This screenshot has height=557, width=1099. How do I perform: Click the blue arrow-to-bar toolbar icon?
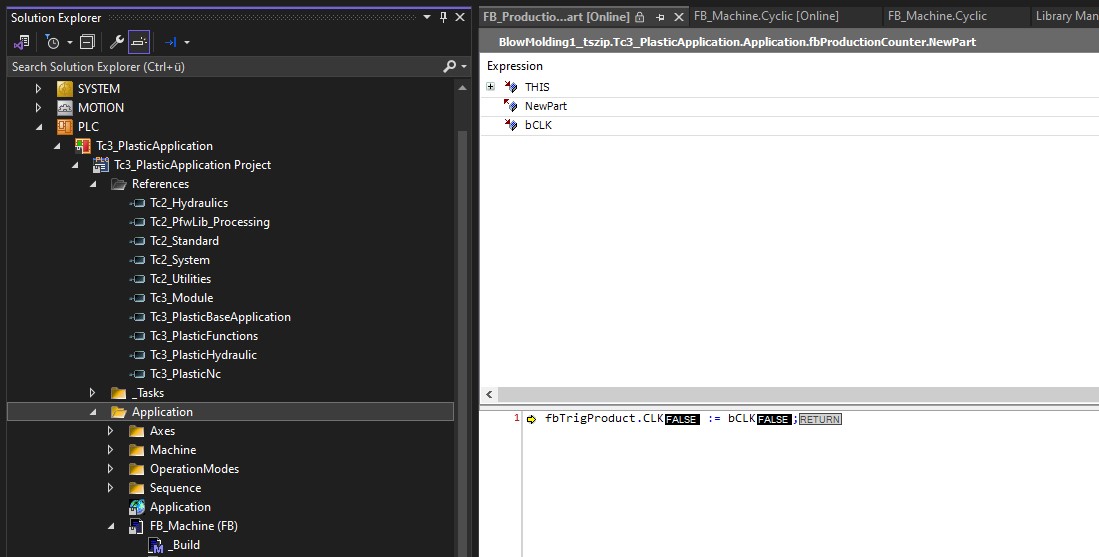point(170,42)
